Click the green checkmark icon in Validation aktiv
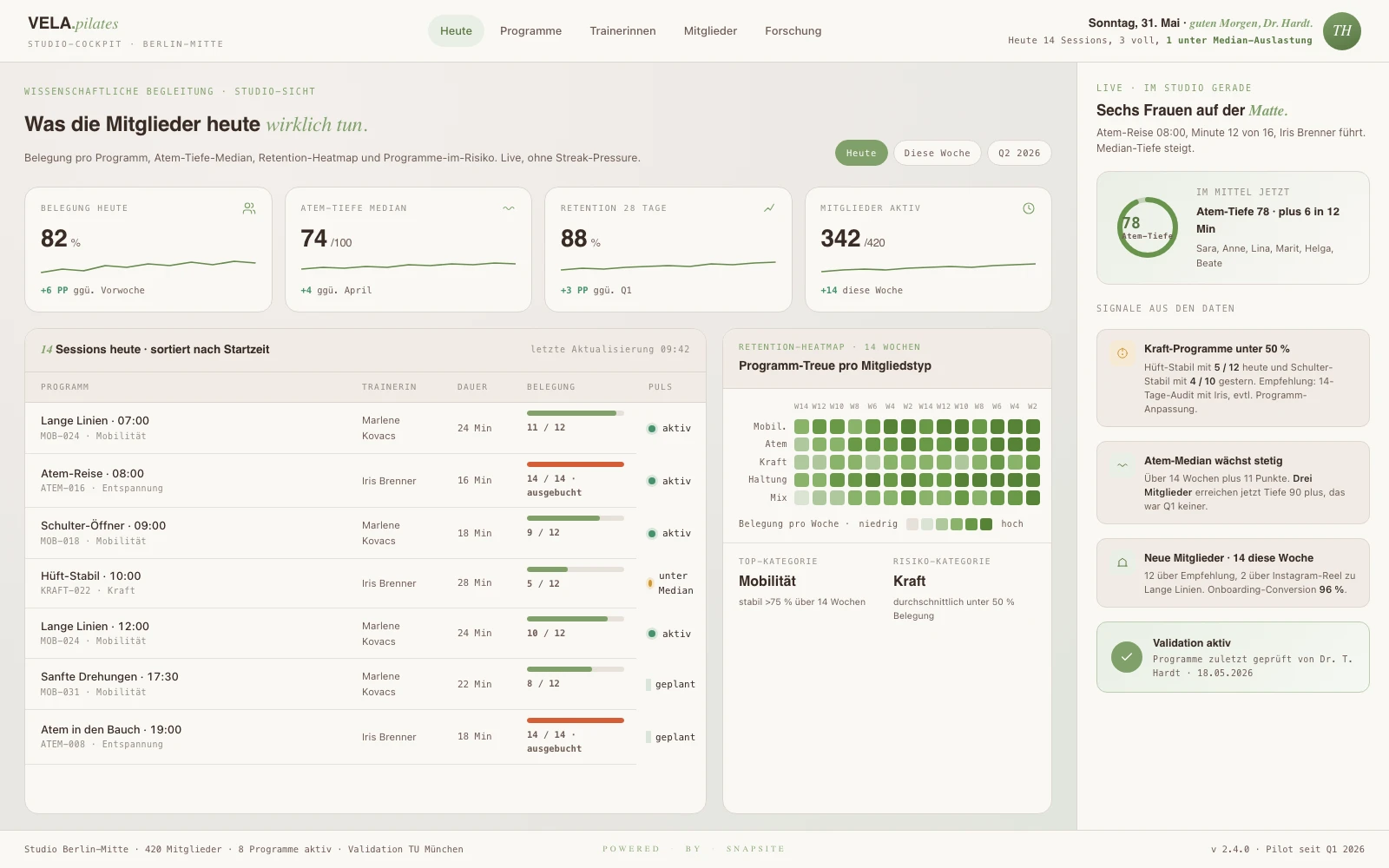The image size is (1389, 868). tap(1127, 657)
